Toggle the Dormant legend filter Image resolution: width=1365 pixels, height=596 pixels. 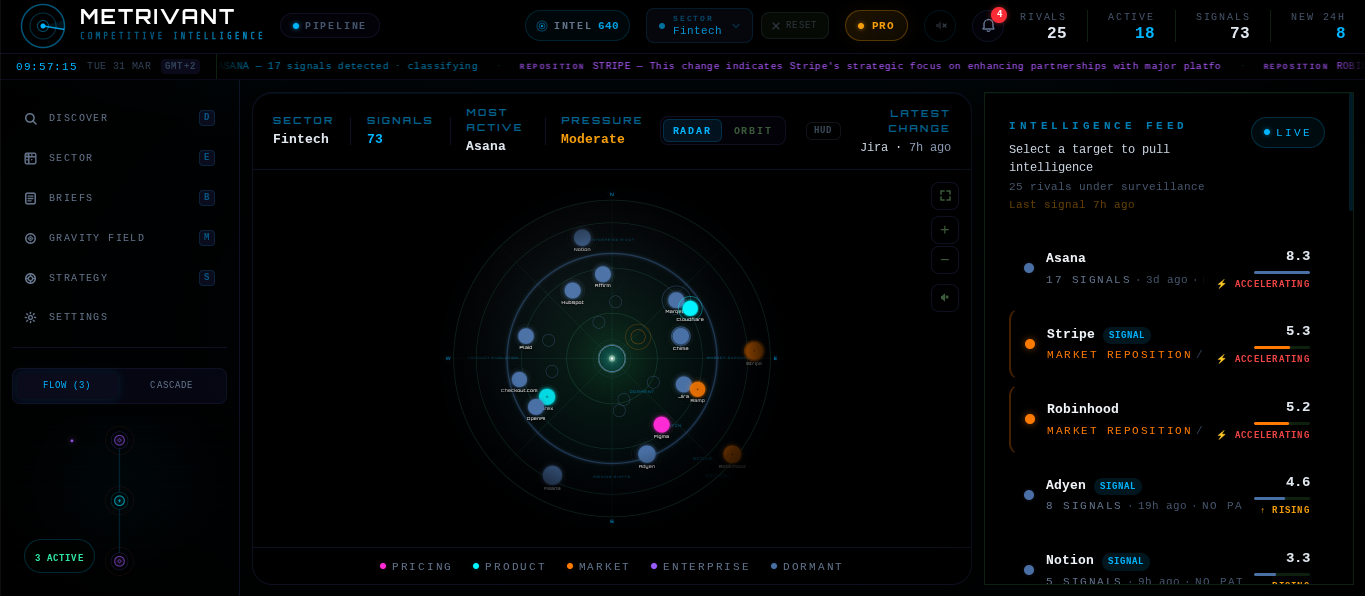pos(807,566)
